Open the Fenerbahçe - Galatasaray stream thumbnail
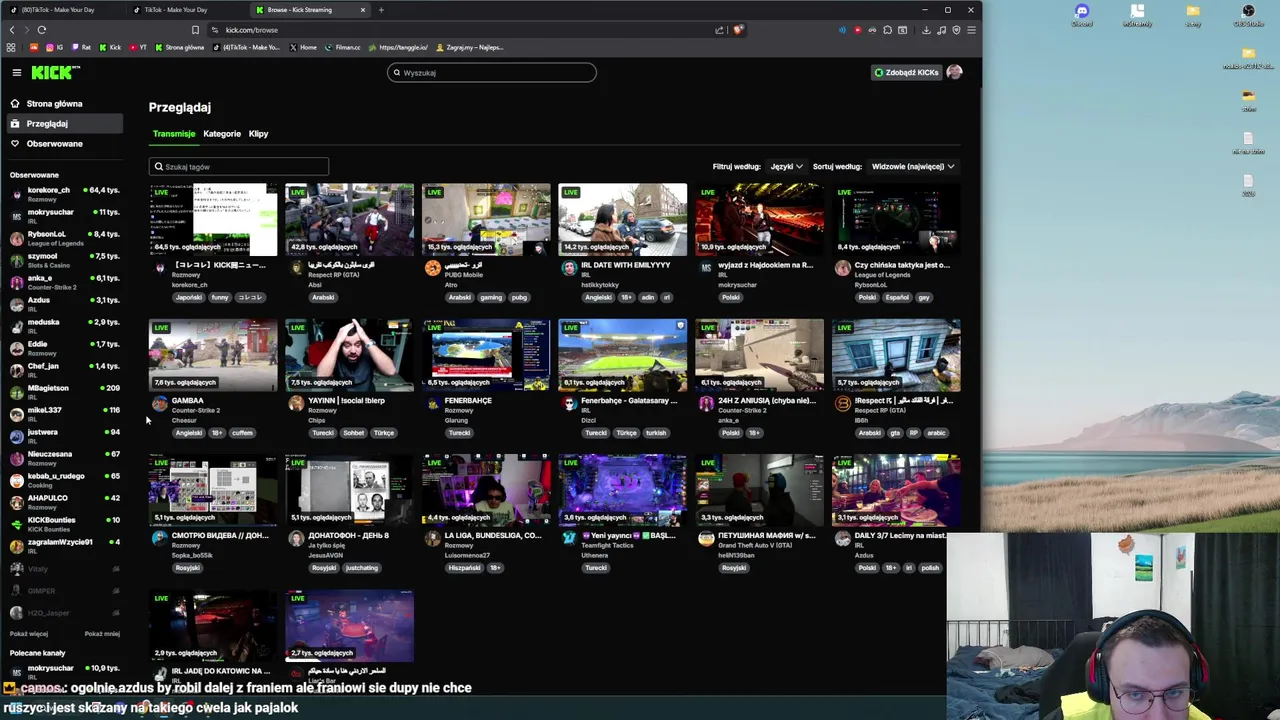Image resolution: width=1280 pixels, height=720 pixels. tap(622, 355)
